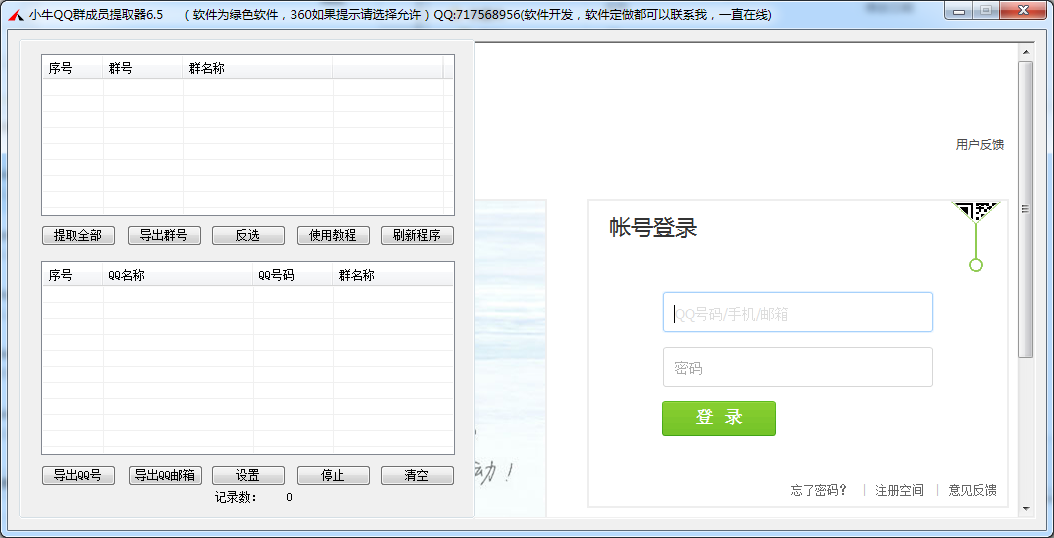The height and width of the screenshot is (538, 1054).
Task: Refresh the program via 刷新程序
Action: click(417, 236)
